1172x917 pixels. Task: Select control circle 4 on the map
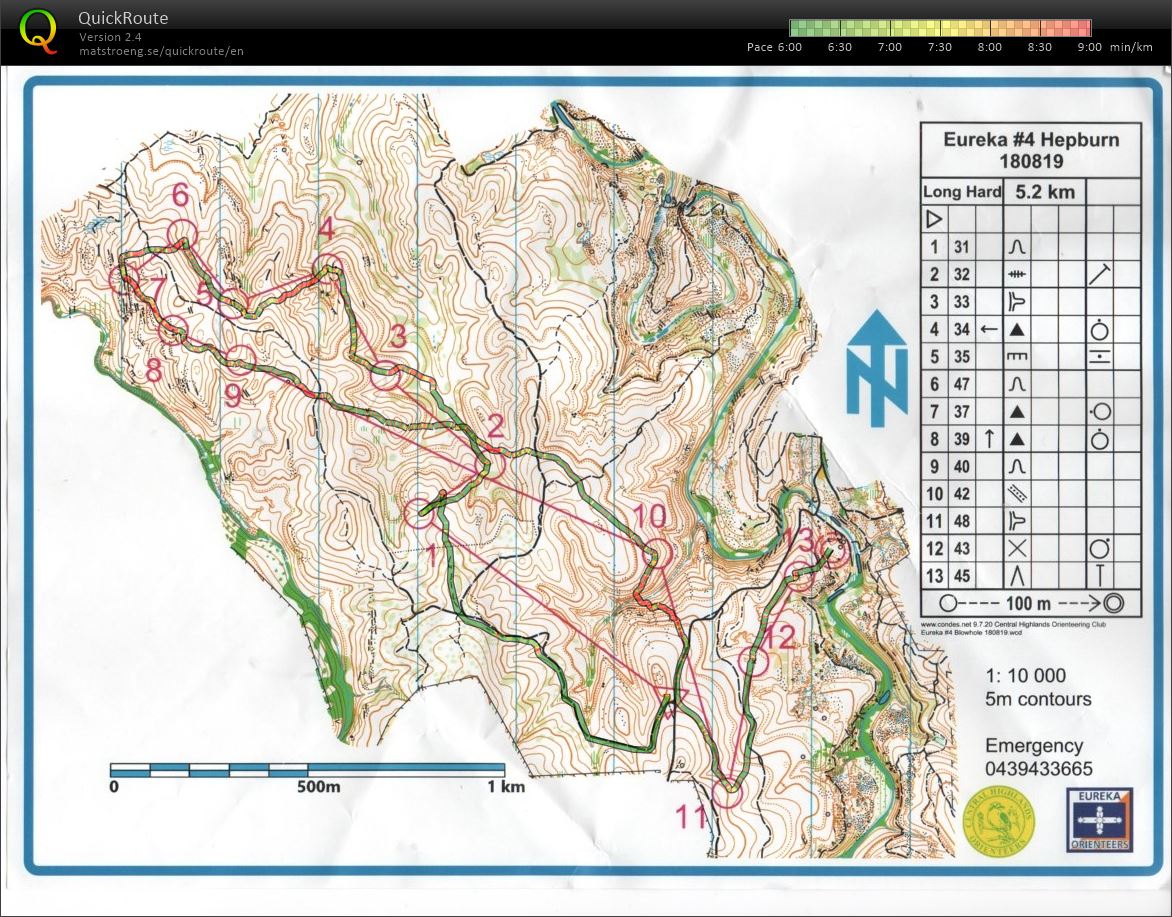328,268
